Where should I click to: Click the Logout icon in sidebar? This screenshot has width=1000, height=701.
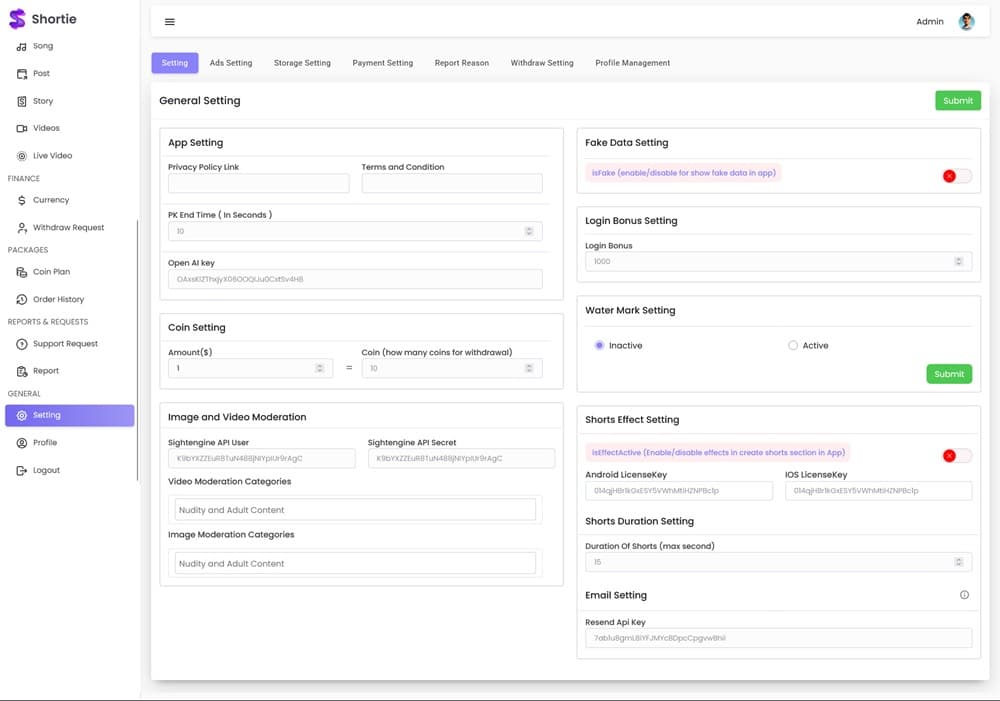pos(22,470)
